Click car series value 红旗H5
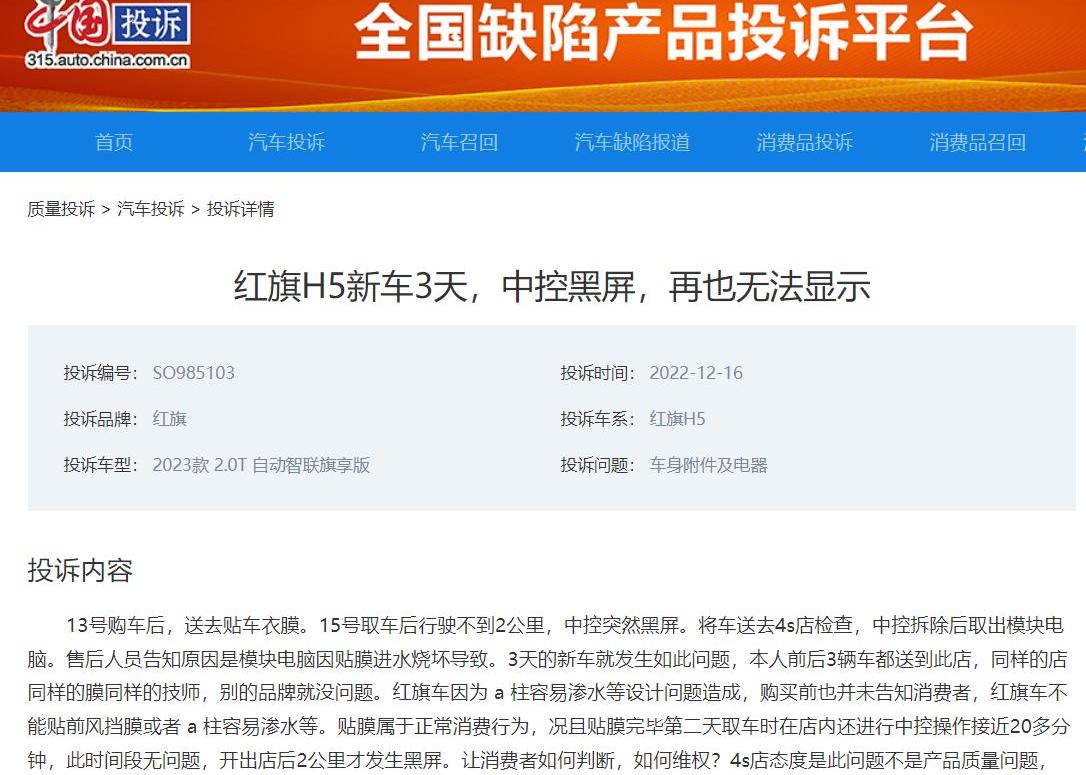1086x775 pixels. 677,419
